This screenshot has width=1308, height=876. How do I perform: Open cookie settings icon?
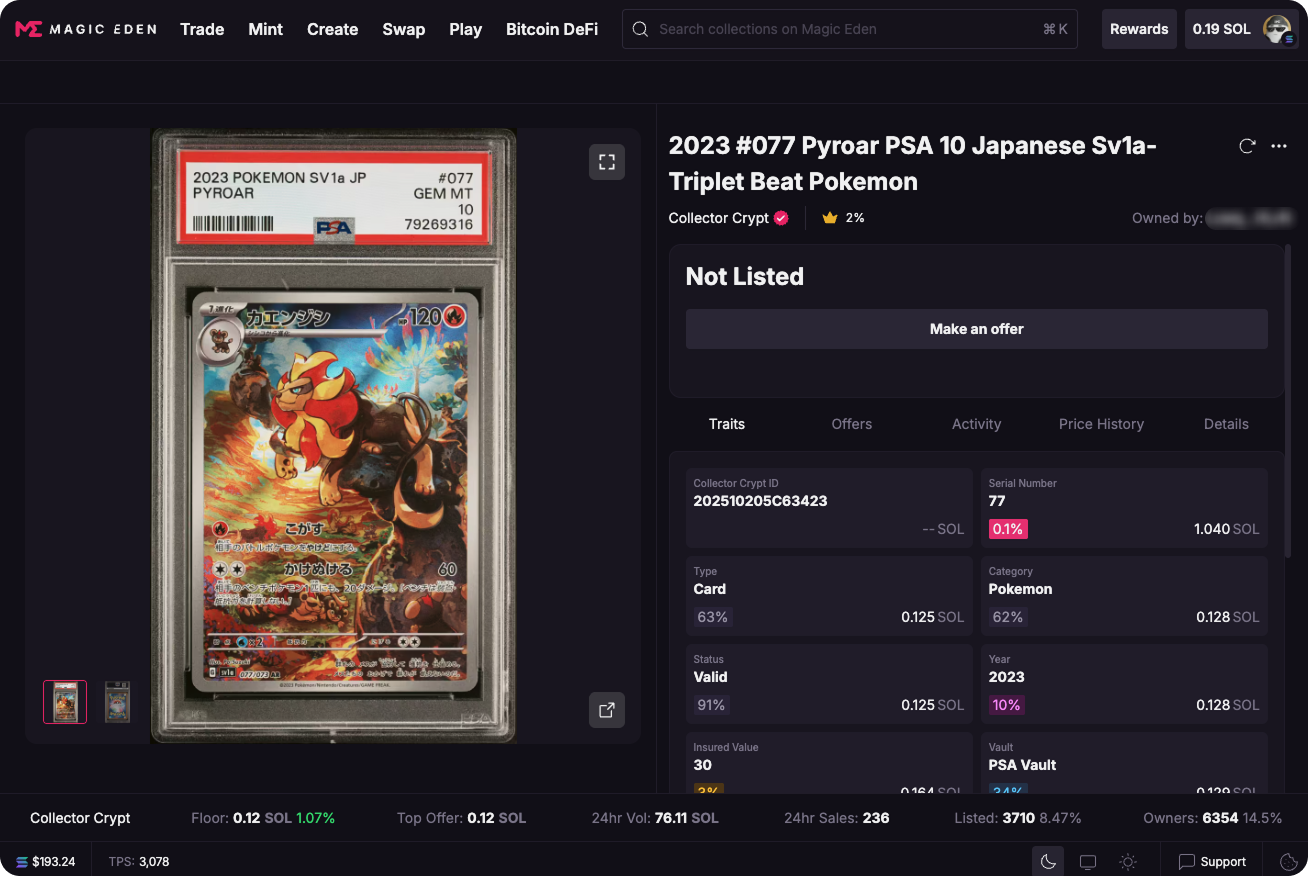(x=1289, y=861)
